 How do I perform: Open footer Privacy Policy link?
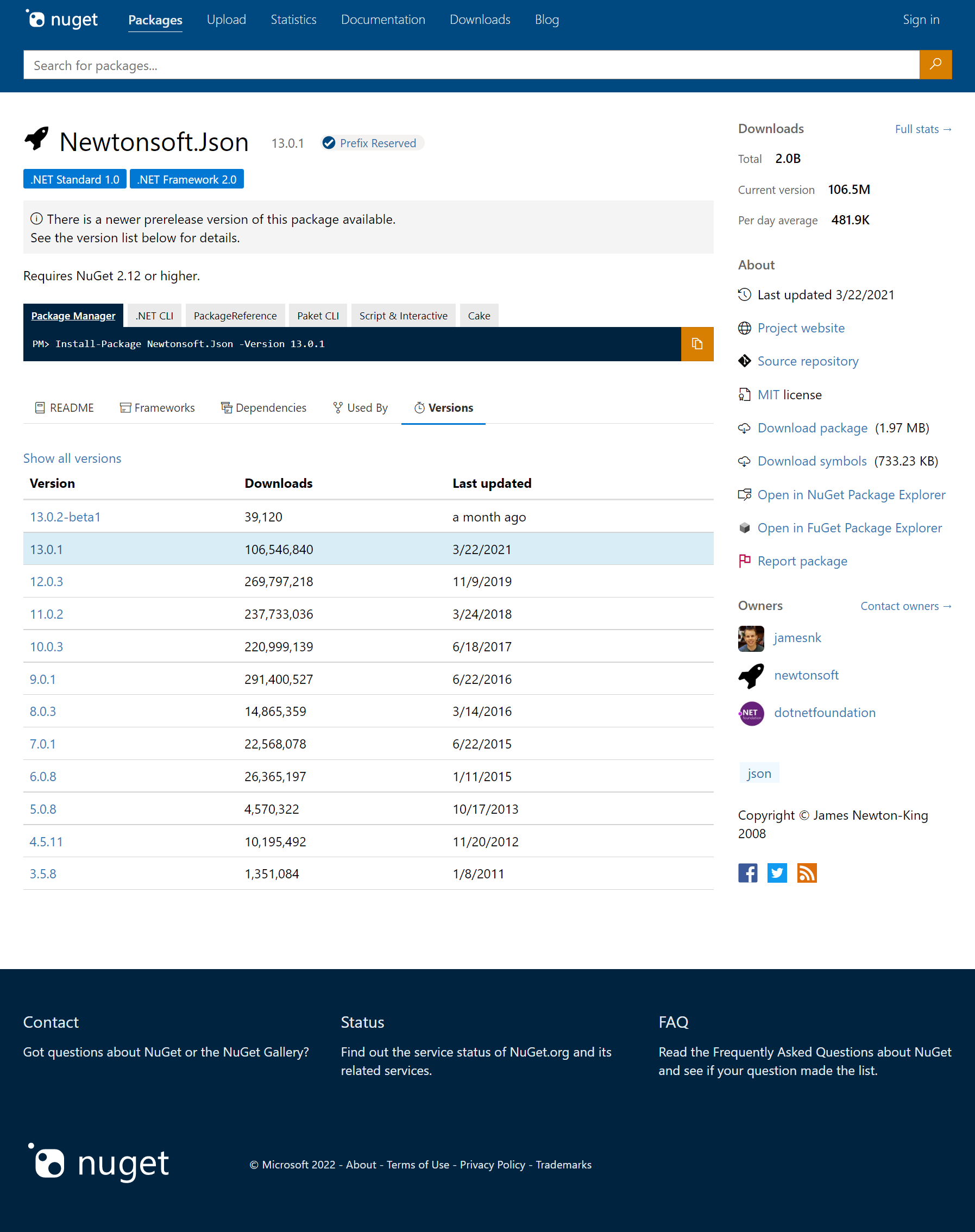[x=493, y=1165]
